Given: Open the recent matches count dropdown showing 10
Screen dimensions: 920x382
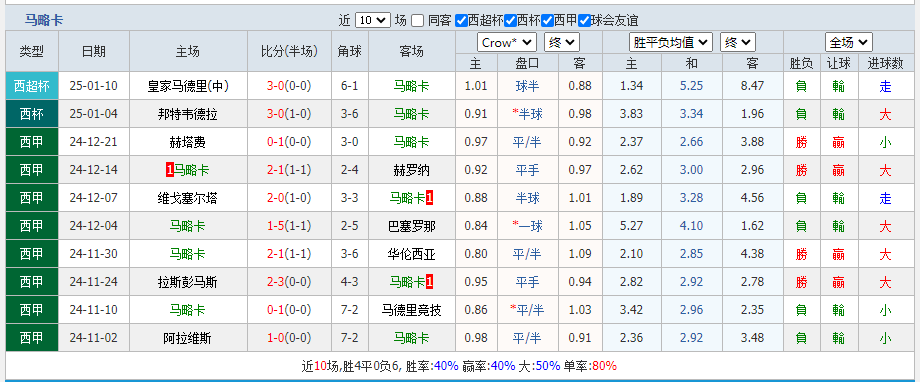Looking at the screenshot, I should click(373, 20).
